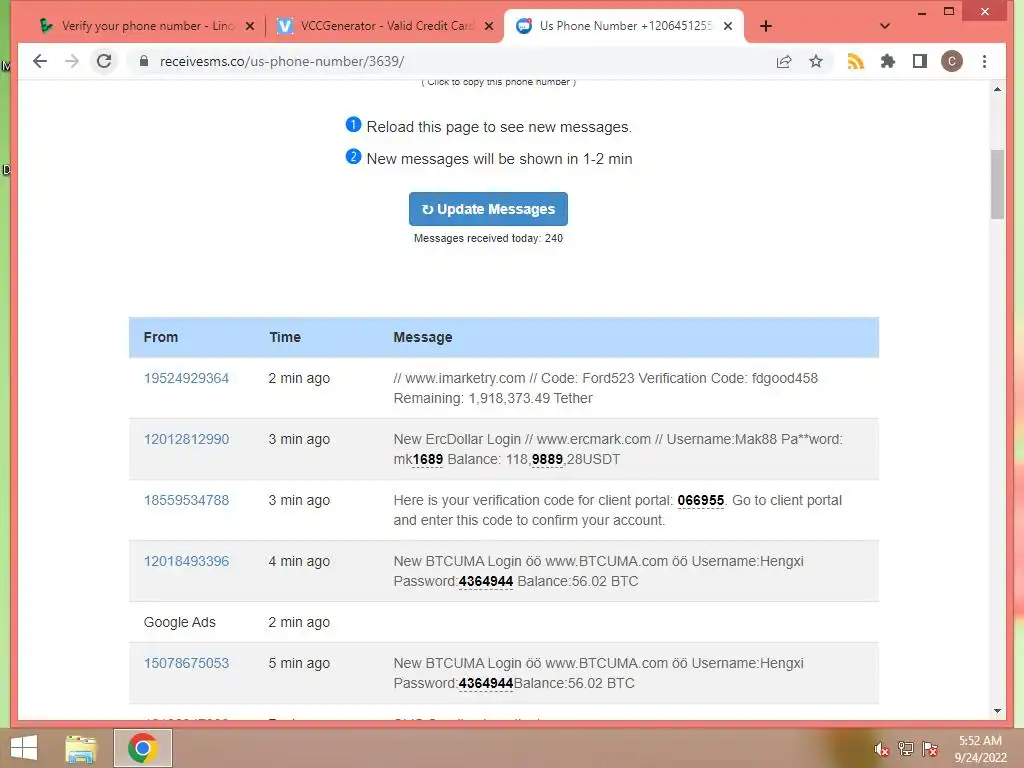Image resolution: width=1024 pixels, height=768 pixels.
Task: Click 'Reload this page to see new messages'
Action: (x=499, y=127)
